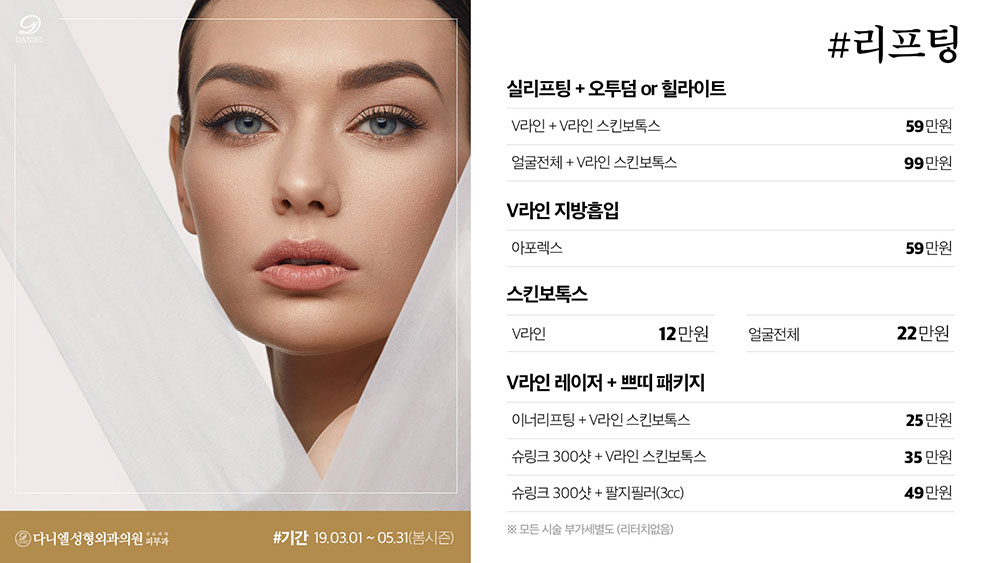Viewport: 1000px width, 563px height.
Task: Click the #기간 period label
Action: (x=290, y=537)
